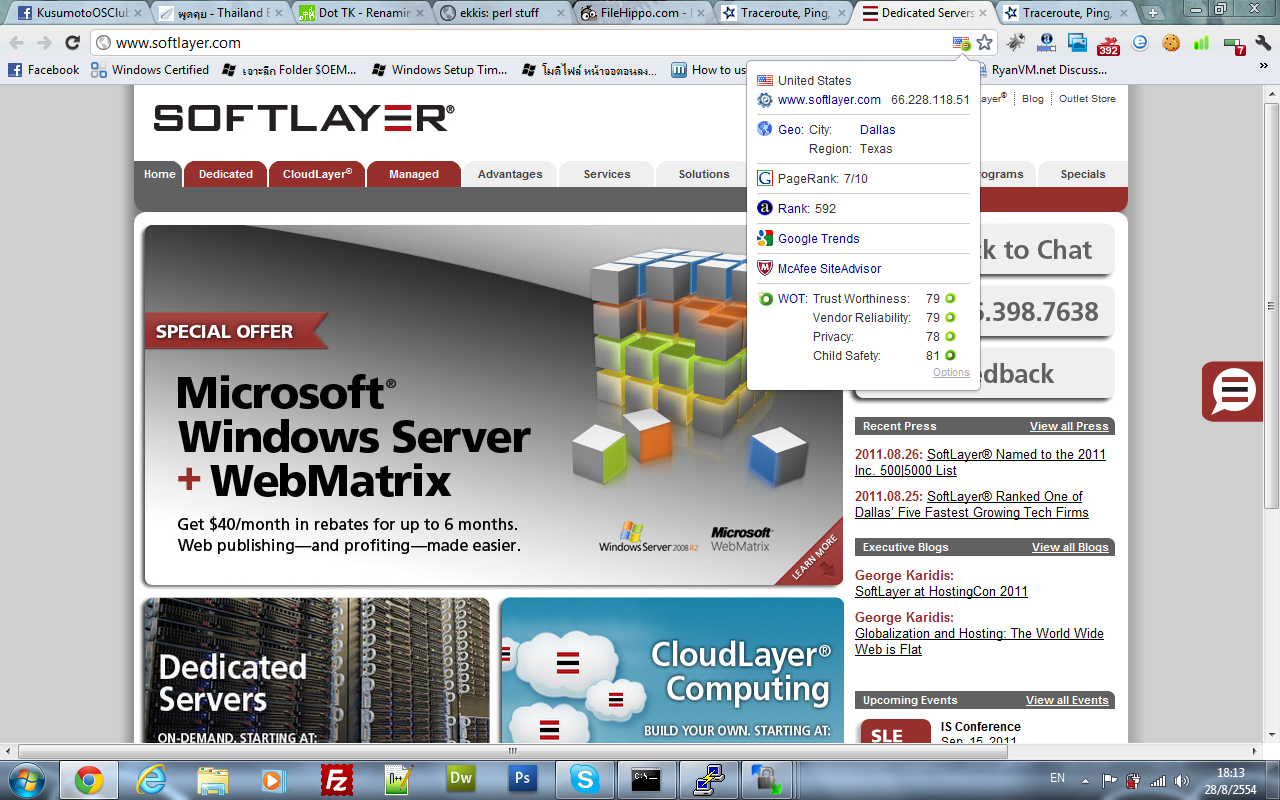Screen dimensions: 1280x800
Task: Open Skype from the taskbar
Action: pos(585,779)
